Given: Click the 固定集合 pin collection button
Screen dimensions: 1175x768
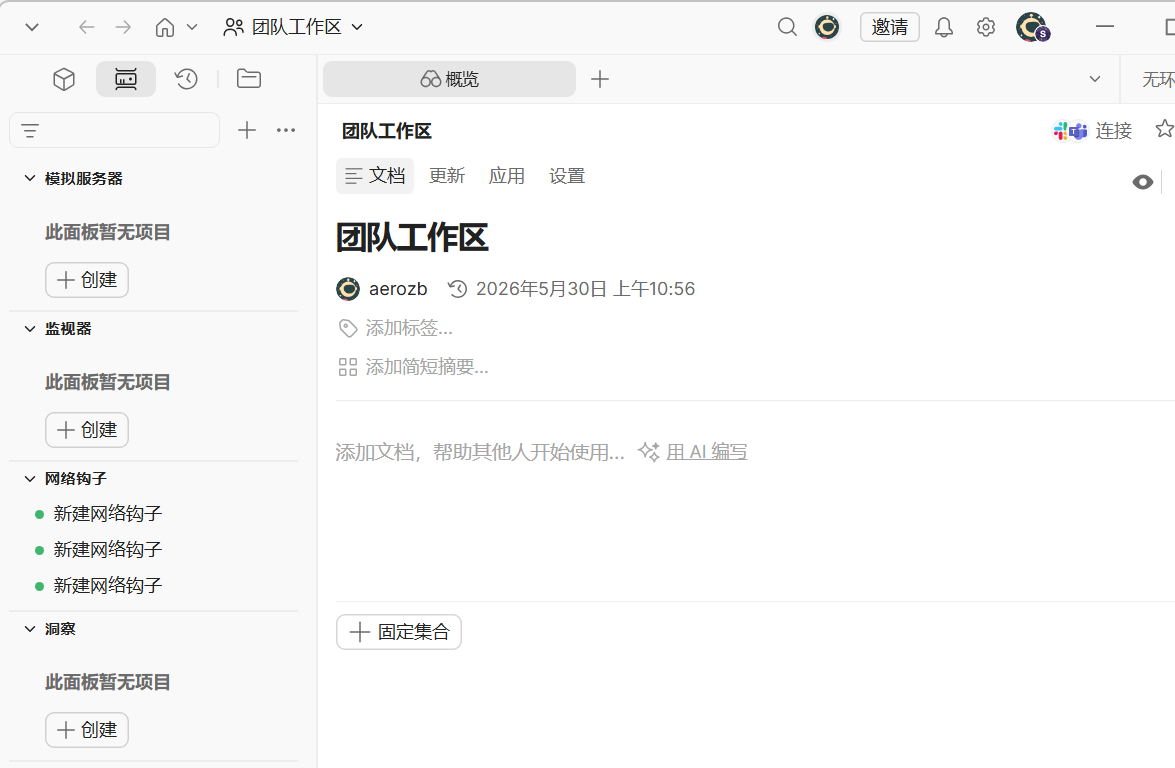Looking at the screenshot, I should click(399, 632).
